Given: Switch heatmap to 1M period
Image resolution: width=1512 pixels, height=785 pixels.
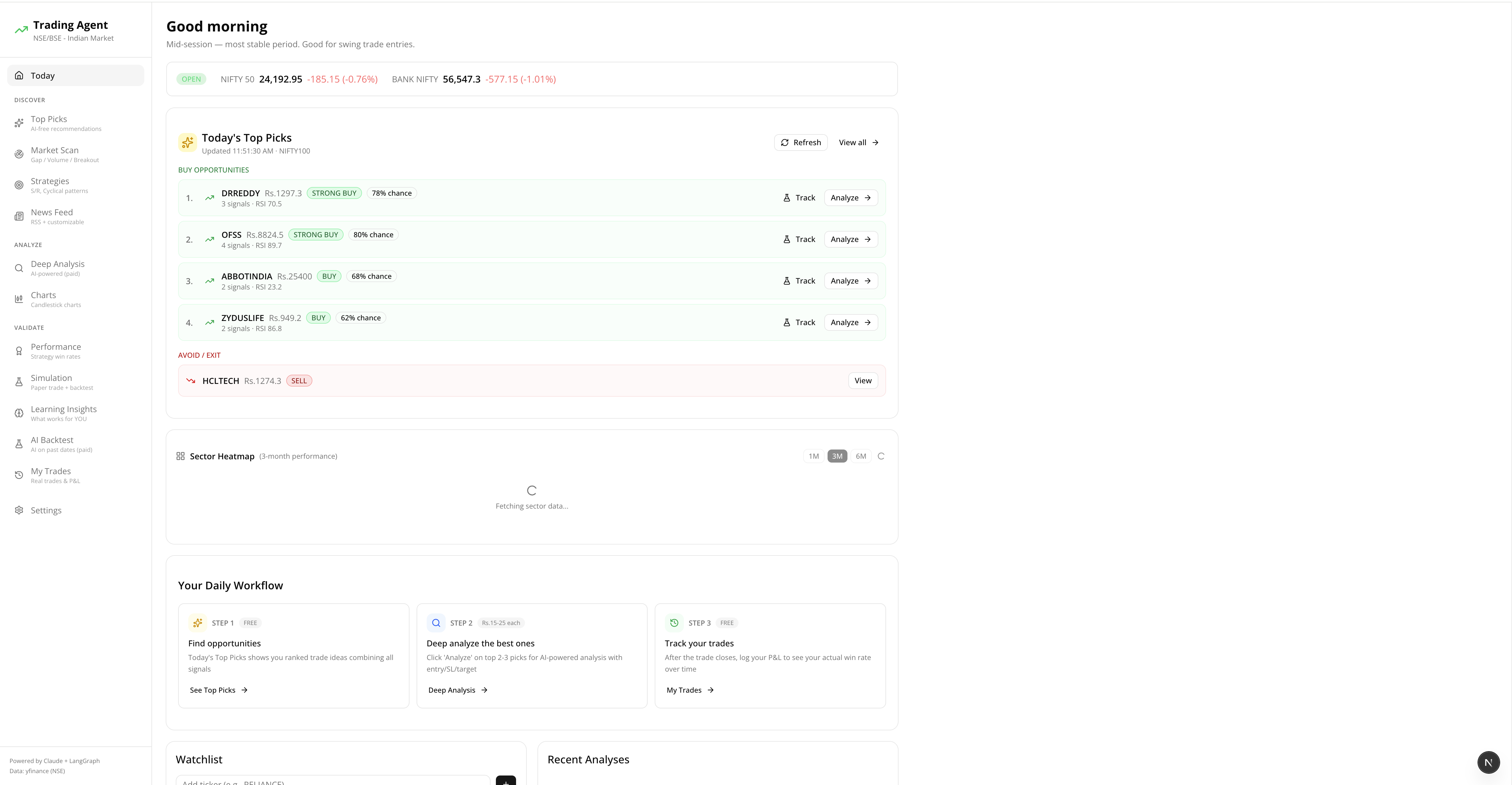Looking at the screenshot, I should (814, 456).
